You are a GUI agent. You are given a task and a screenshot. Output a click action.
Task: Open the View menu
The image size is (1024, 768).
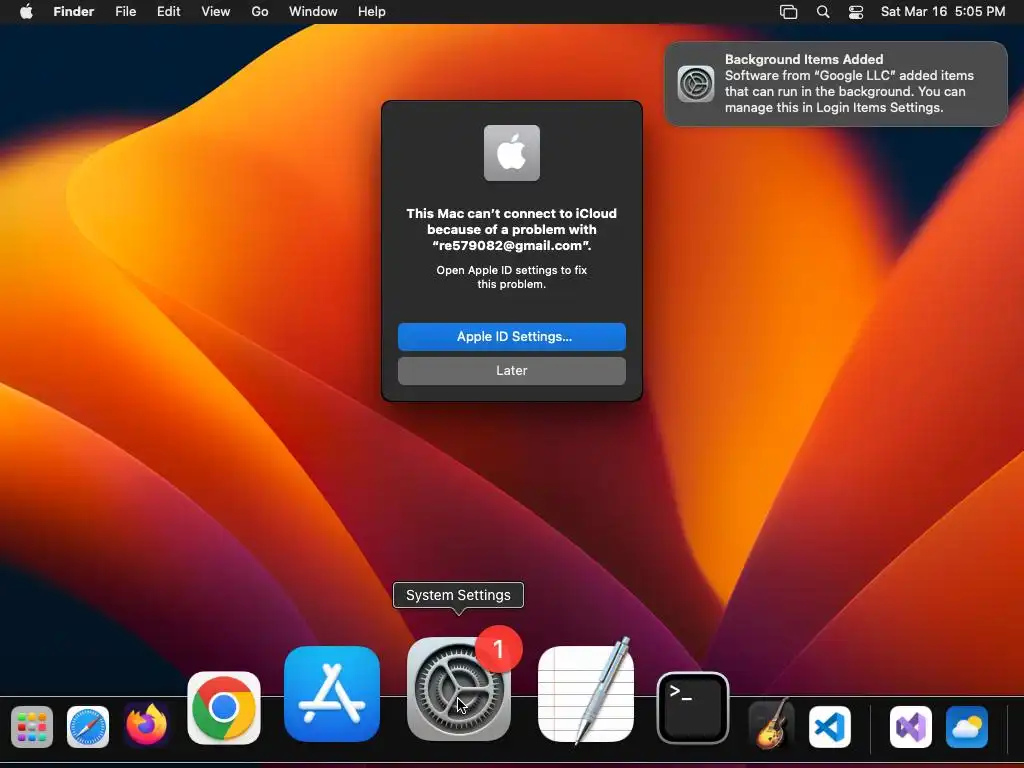216,12
